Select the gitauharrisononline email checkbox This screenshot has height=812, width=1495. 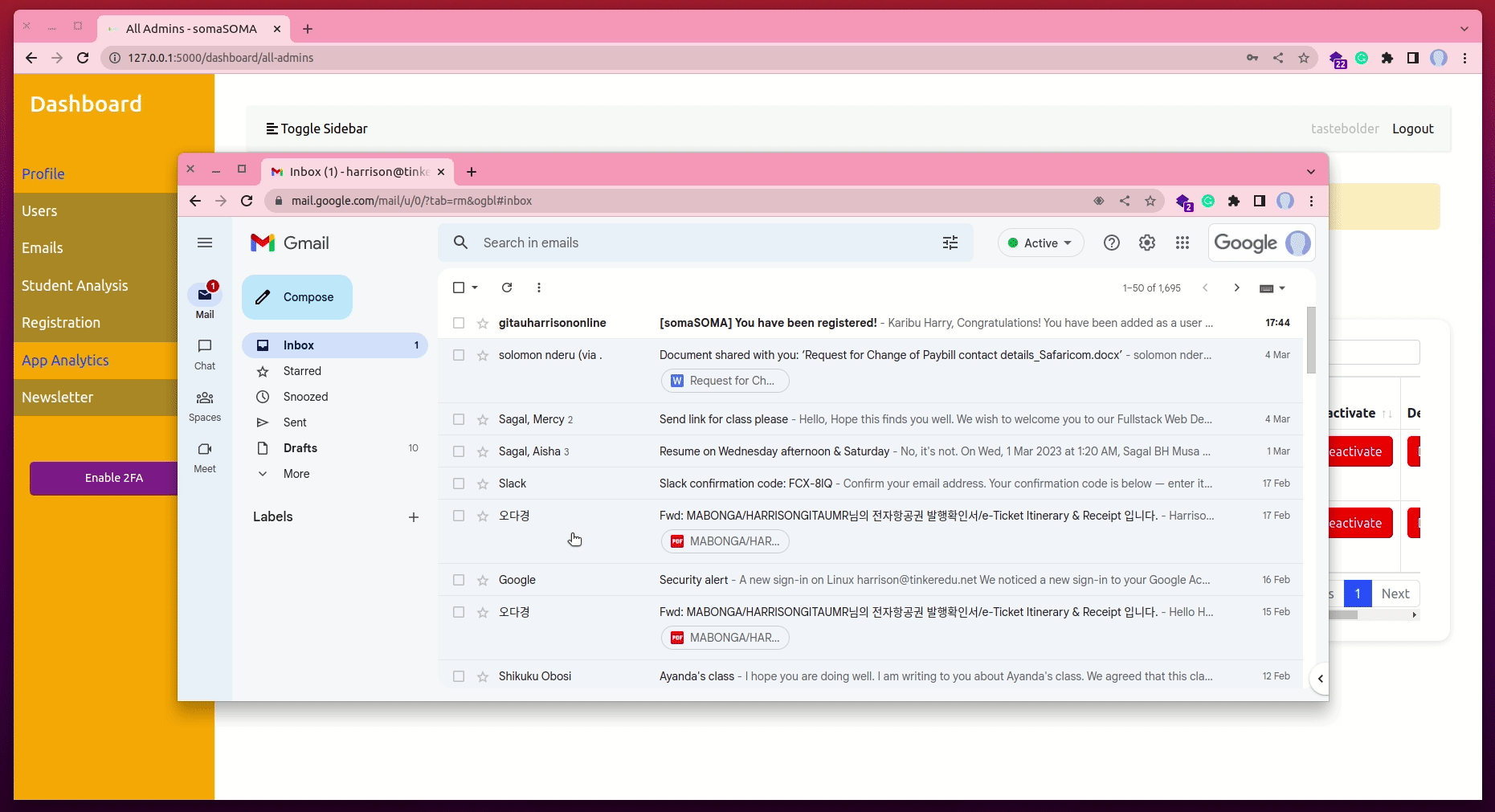tap(459, 323)
